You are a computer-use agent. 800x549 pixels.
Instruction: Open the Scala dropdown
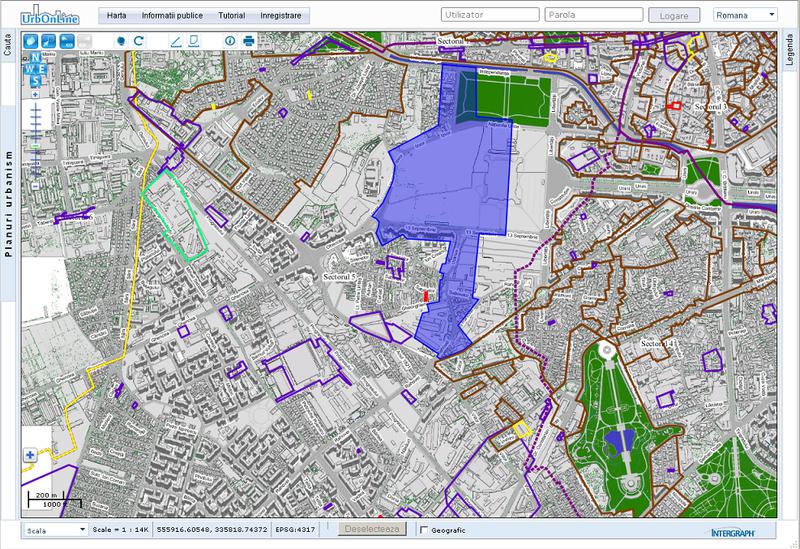(55, 529)
